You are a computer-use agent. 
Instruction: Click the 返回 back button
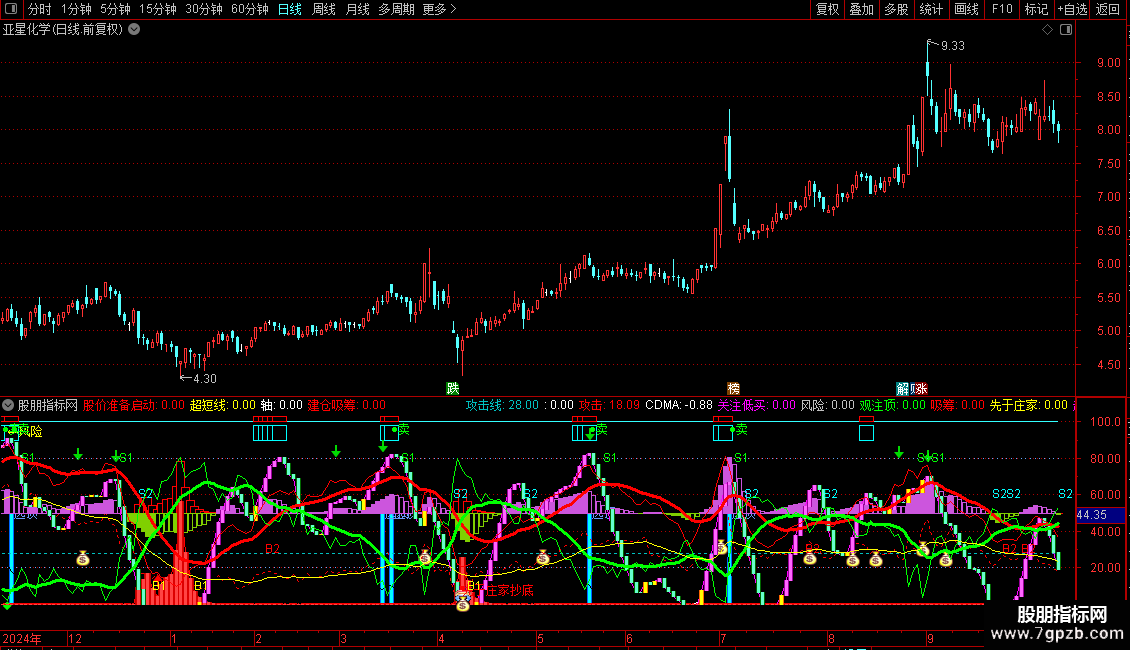[x=1108, y=10]
